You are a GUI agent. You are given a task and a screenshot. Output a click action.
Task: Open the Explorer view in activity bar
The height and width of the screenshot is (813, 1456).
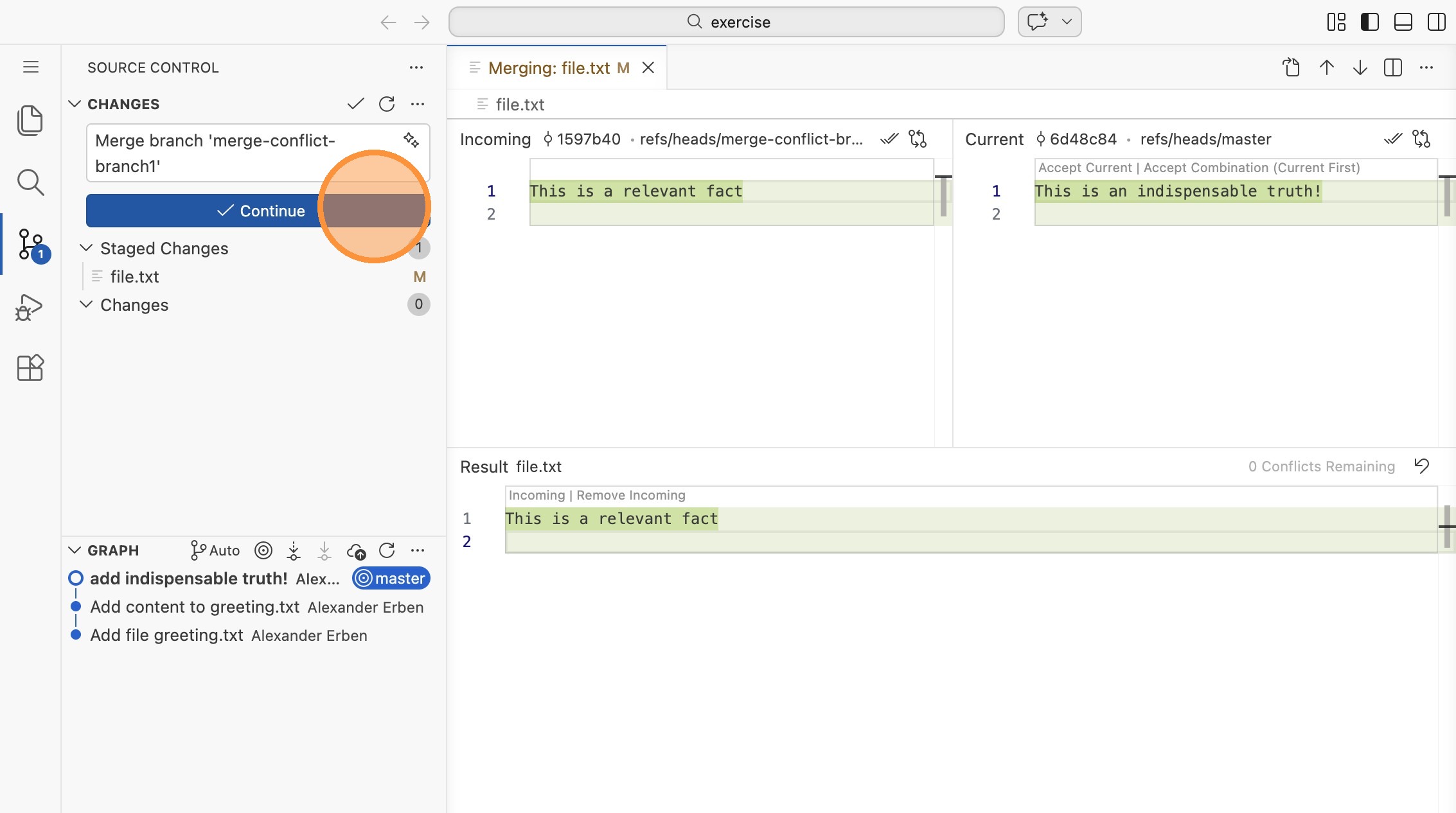pos(30,121)
